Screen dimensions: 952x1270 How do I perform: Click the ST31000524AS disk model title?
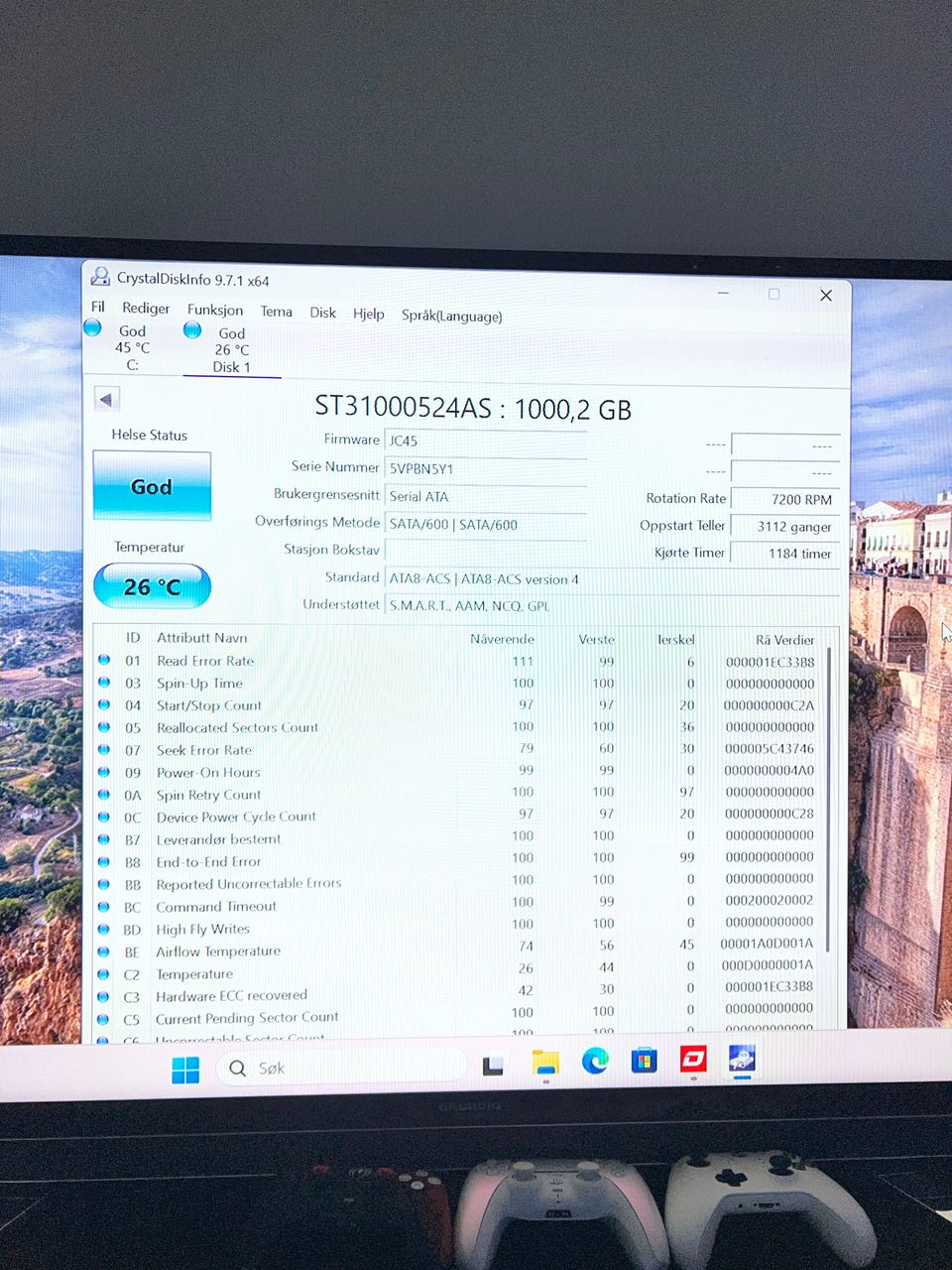tap(473, 408)
